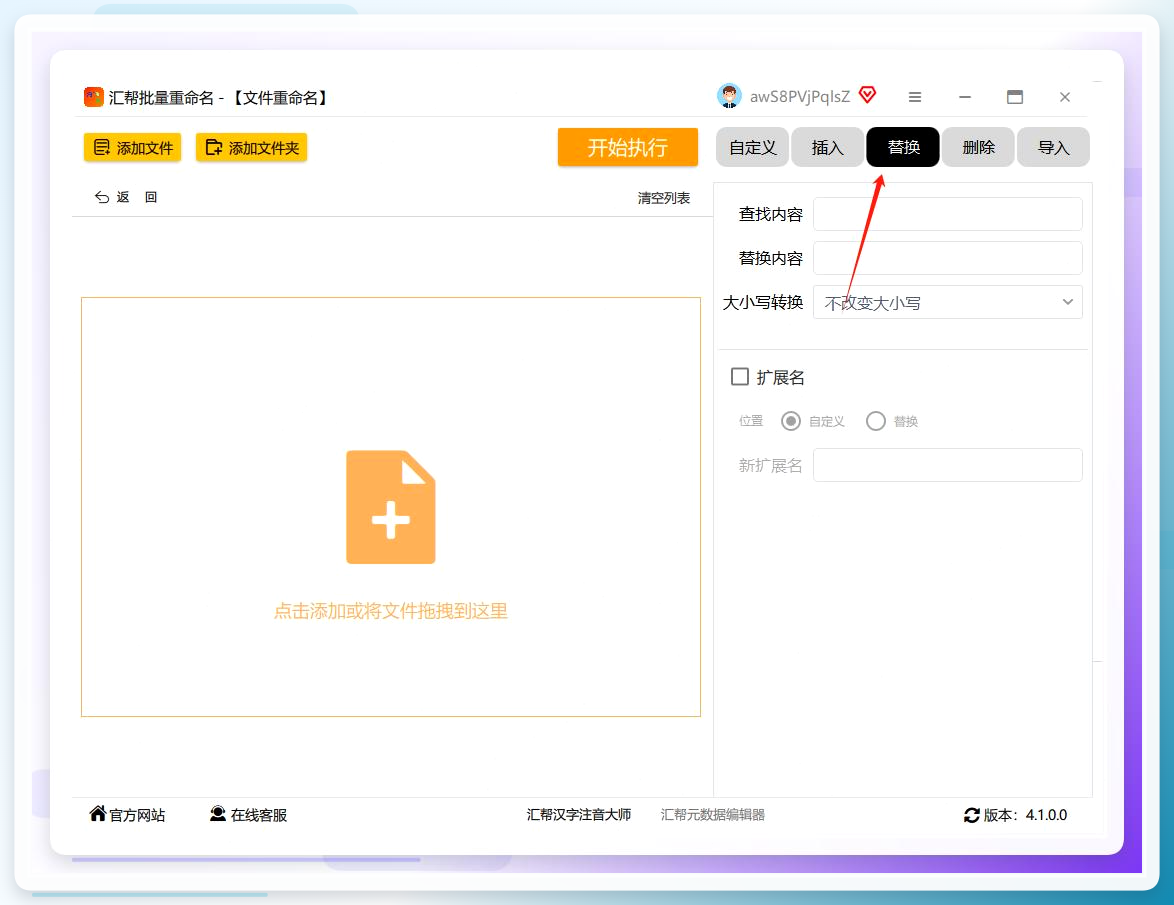1174x905 pixels.
Task: Maximize the rename window
Action: click(x=1015, y=97)
